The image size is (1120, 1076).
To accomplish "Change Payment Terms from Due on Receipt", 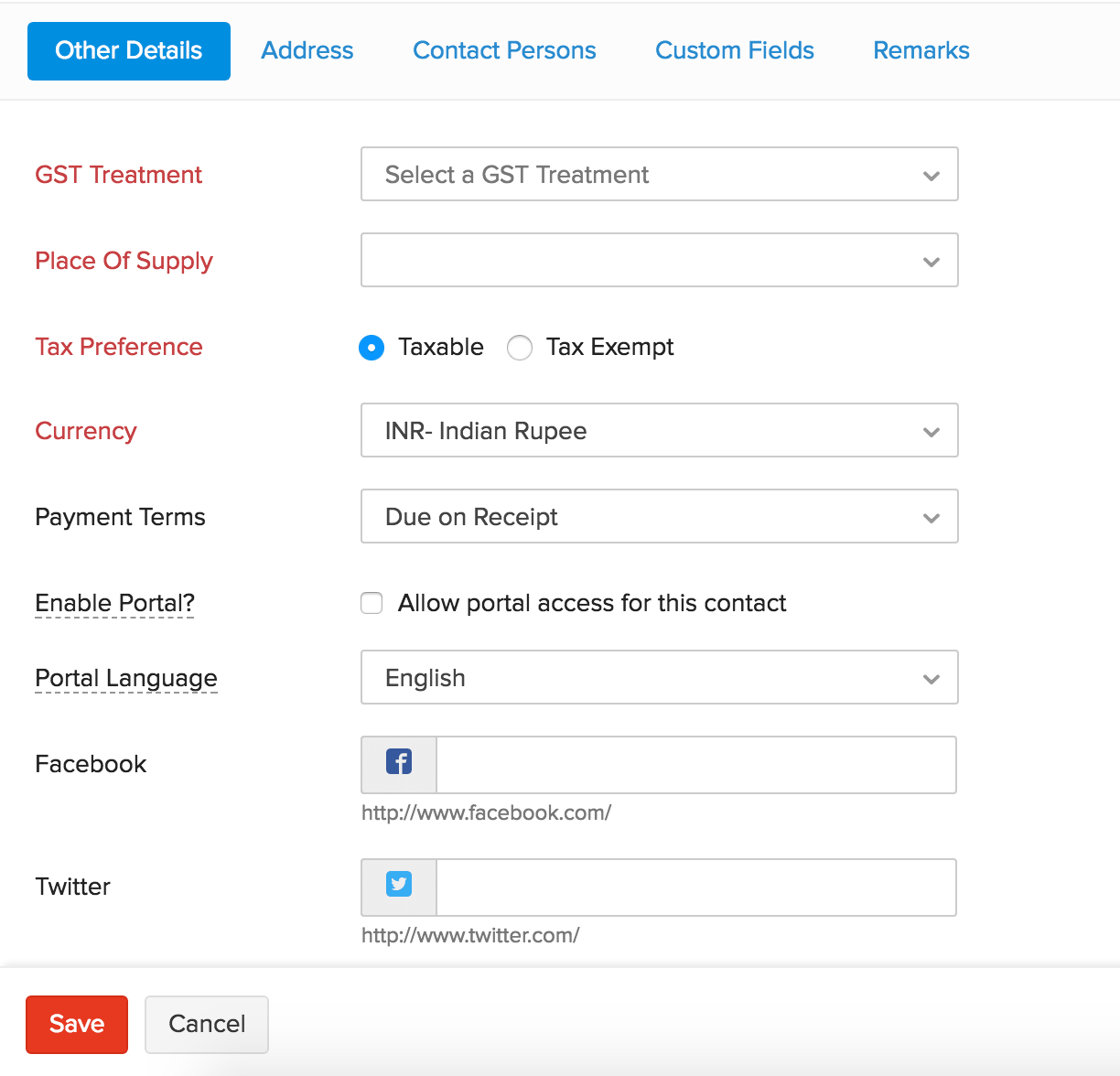I will coord(659,516).
